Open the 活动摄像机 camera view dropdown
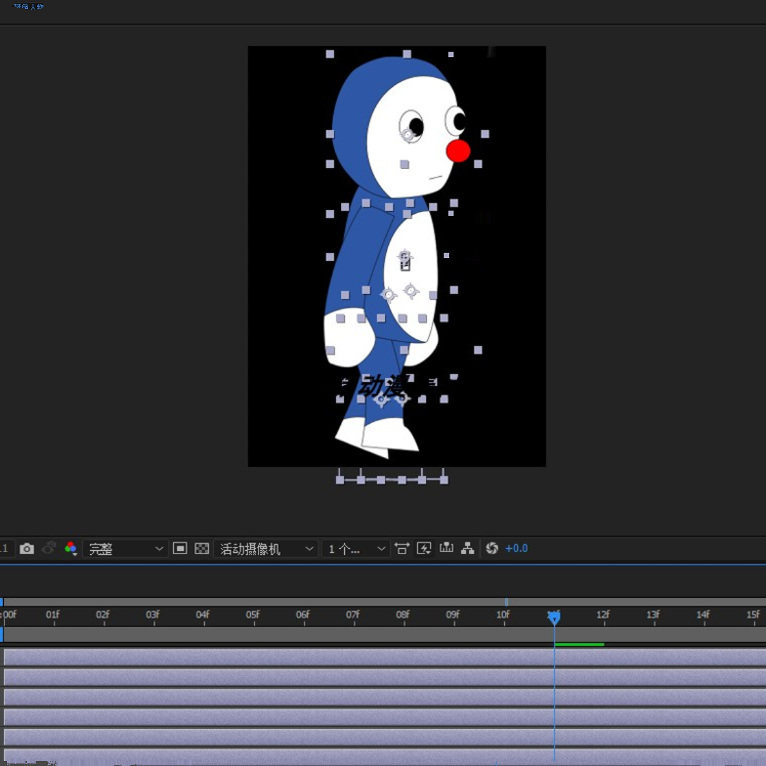 click(x=265, y=549)
